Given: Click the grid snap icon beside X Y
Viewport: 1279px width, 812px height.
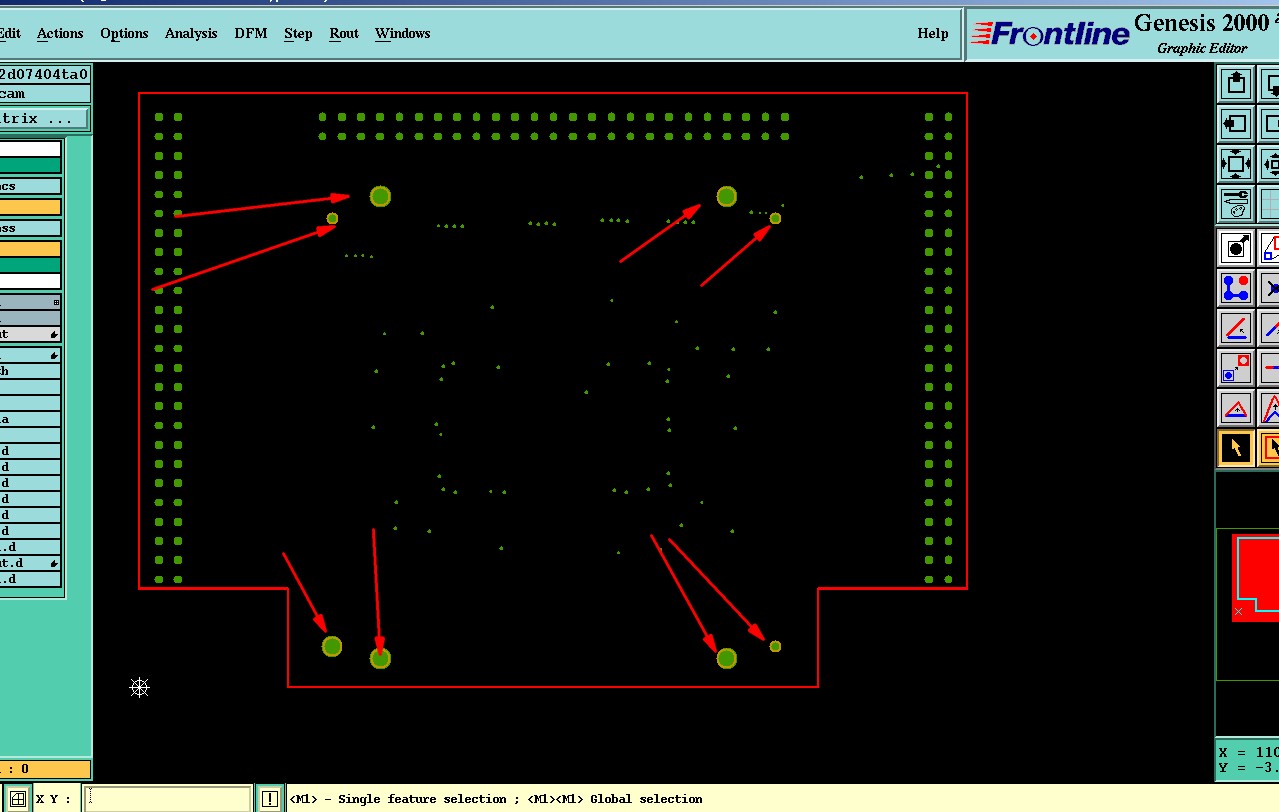Looking at the screenshot, I should [17, 799].
